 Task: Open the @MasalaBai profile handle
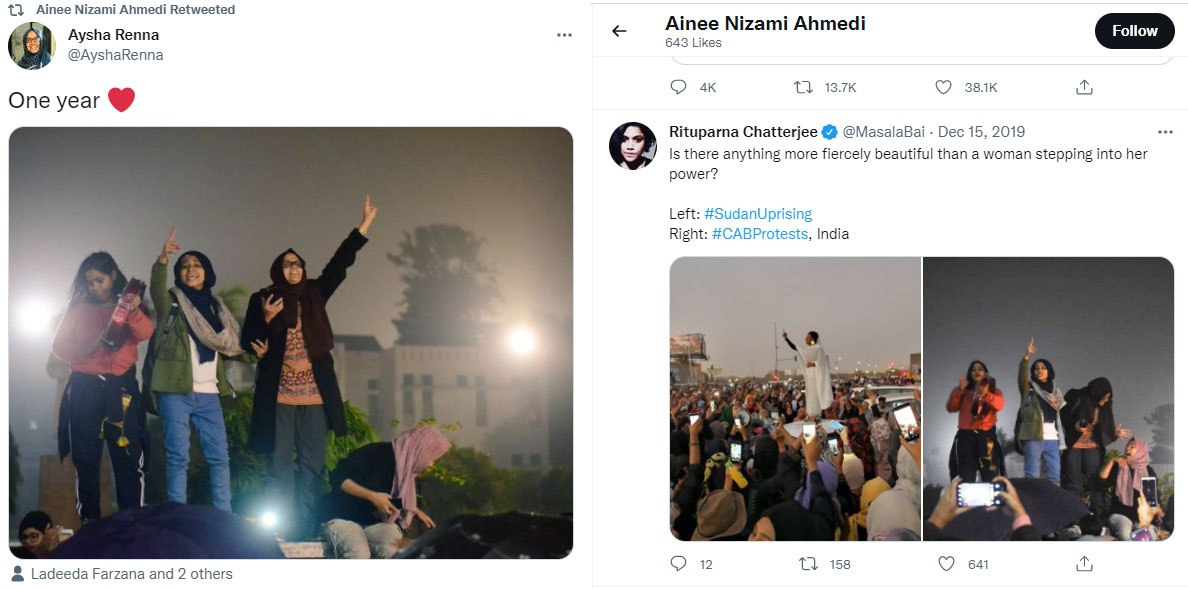click(x=883, y=132)
